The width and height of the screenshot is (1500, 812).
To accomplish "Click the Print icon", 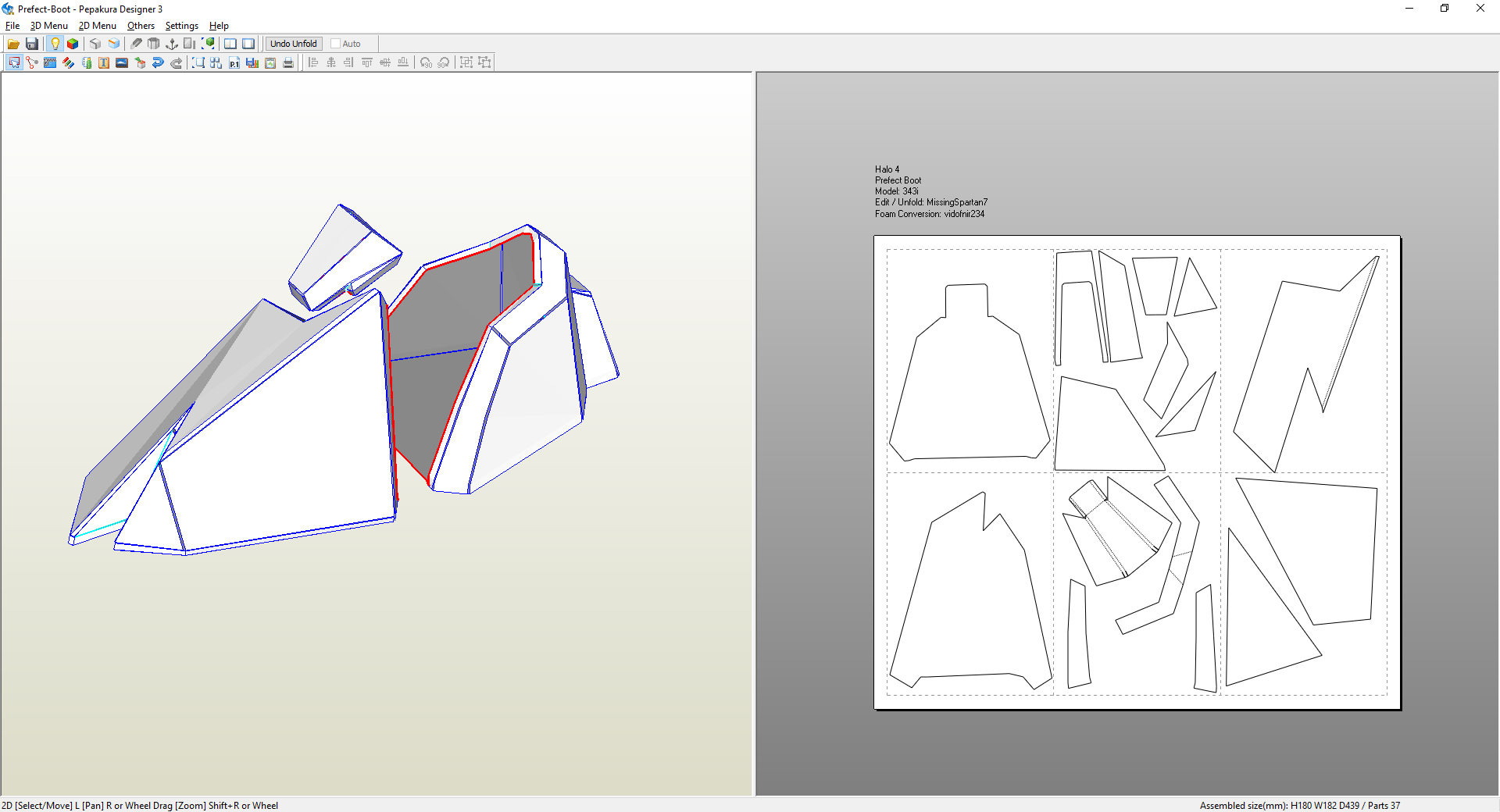I will click(x=288, y=62).
